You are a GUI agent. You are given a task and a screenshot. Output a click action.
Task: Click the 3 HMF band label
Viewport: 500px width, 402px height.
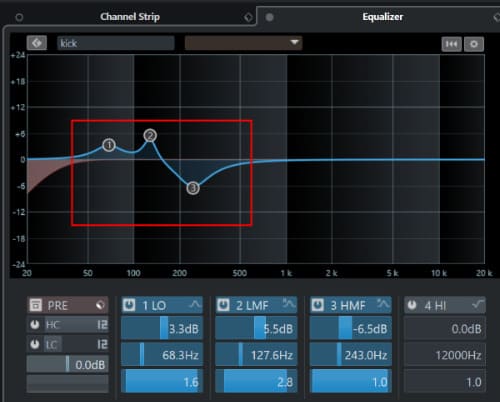pyautogui.click(x=348, y=306)
